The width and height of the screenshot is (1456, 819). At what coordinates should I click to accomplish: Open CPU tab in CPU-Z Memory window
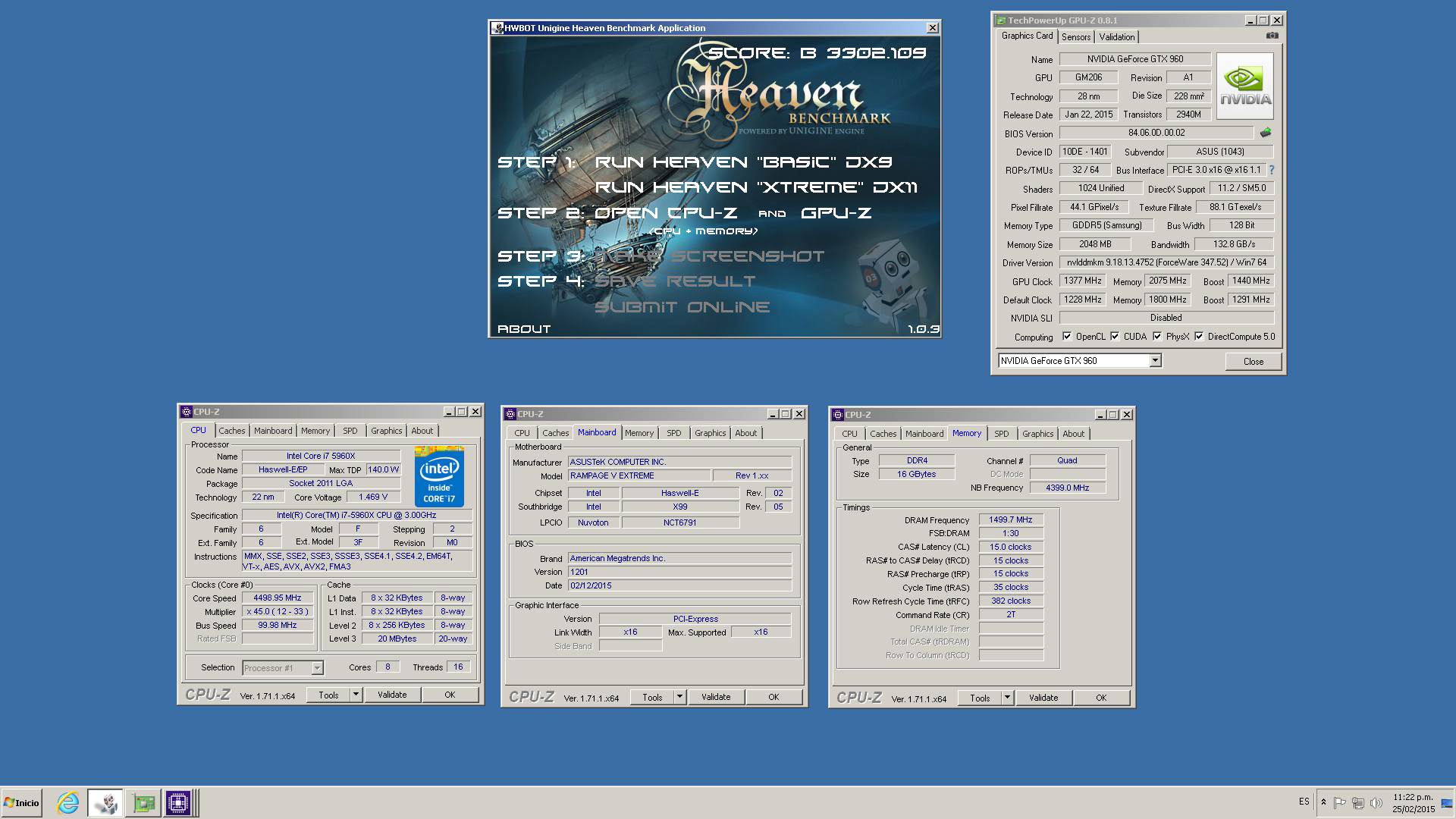[x=849, y=434]
